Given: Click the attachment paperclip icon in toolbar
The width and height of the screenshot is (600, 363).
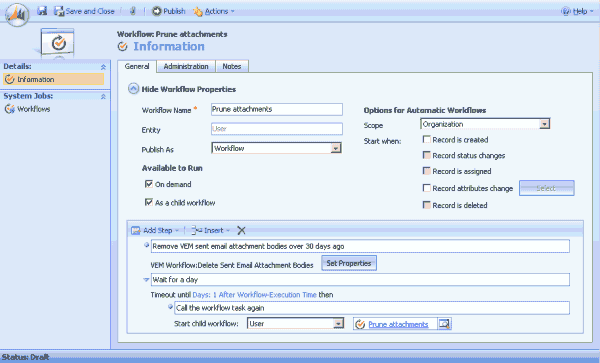Looking at the screenshot, I should click(132, 11).
